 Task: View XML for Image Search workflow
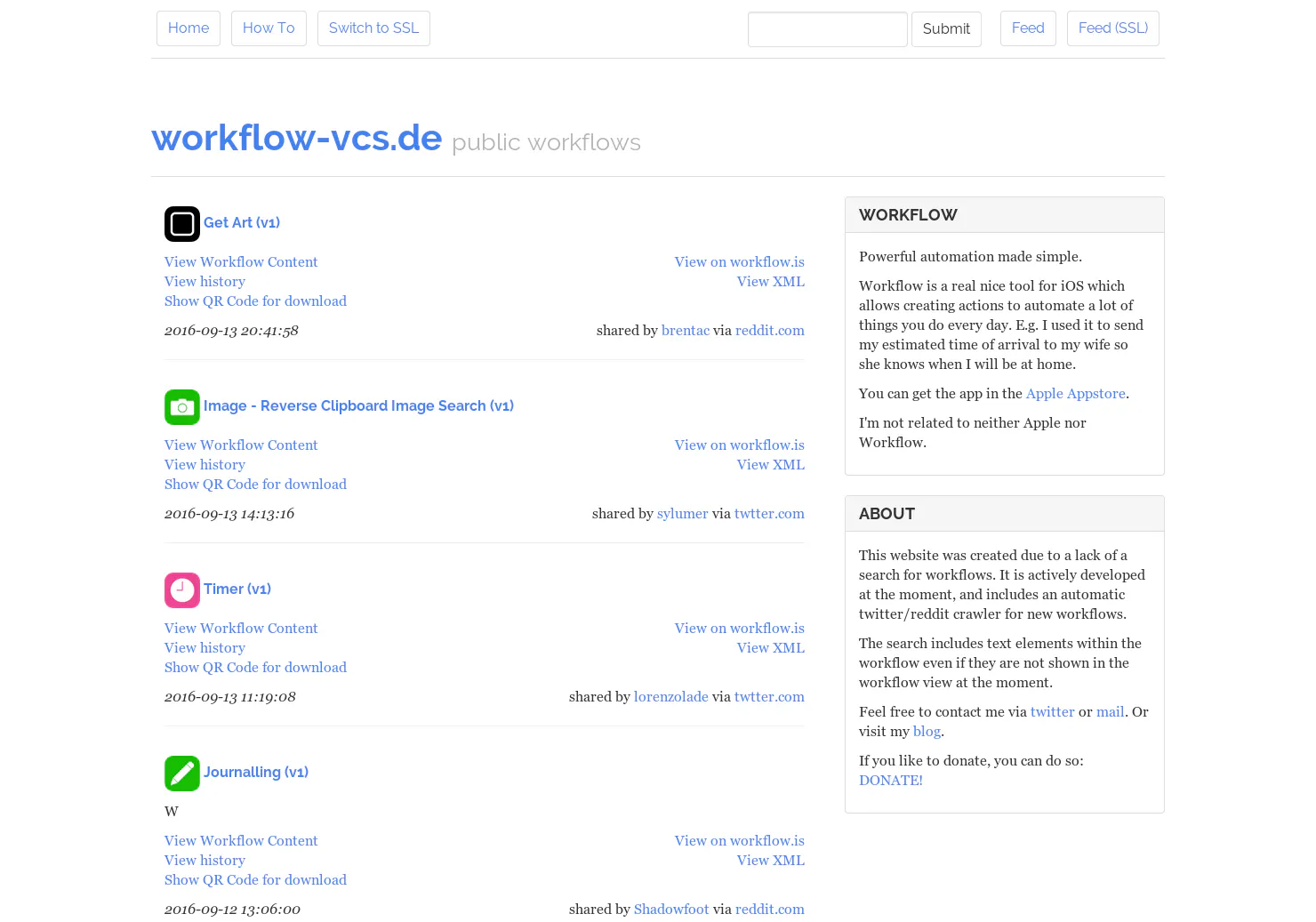pos(771,464)
